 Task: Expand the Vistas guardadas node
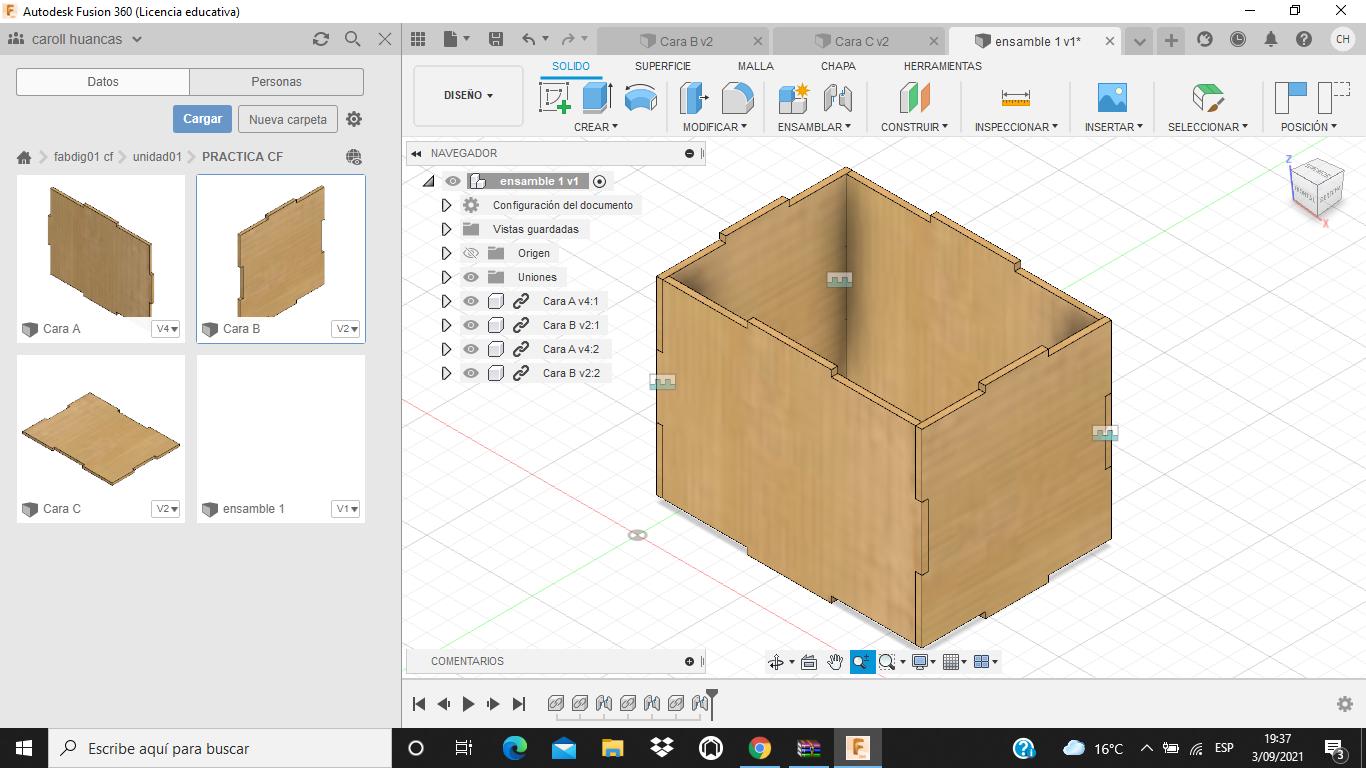(x=447, y=229)
